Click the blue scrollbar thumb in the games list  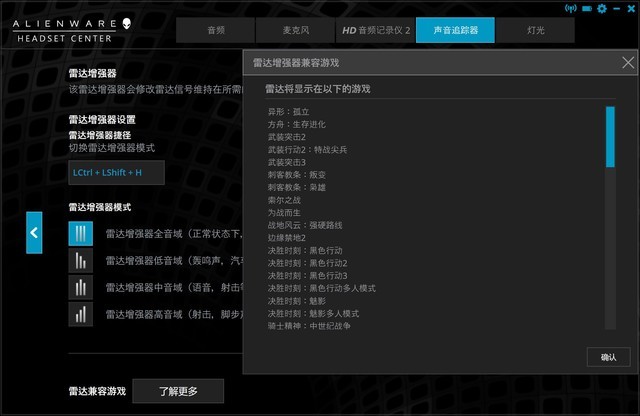click(x=610, y=137)
